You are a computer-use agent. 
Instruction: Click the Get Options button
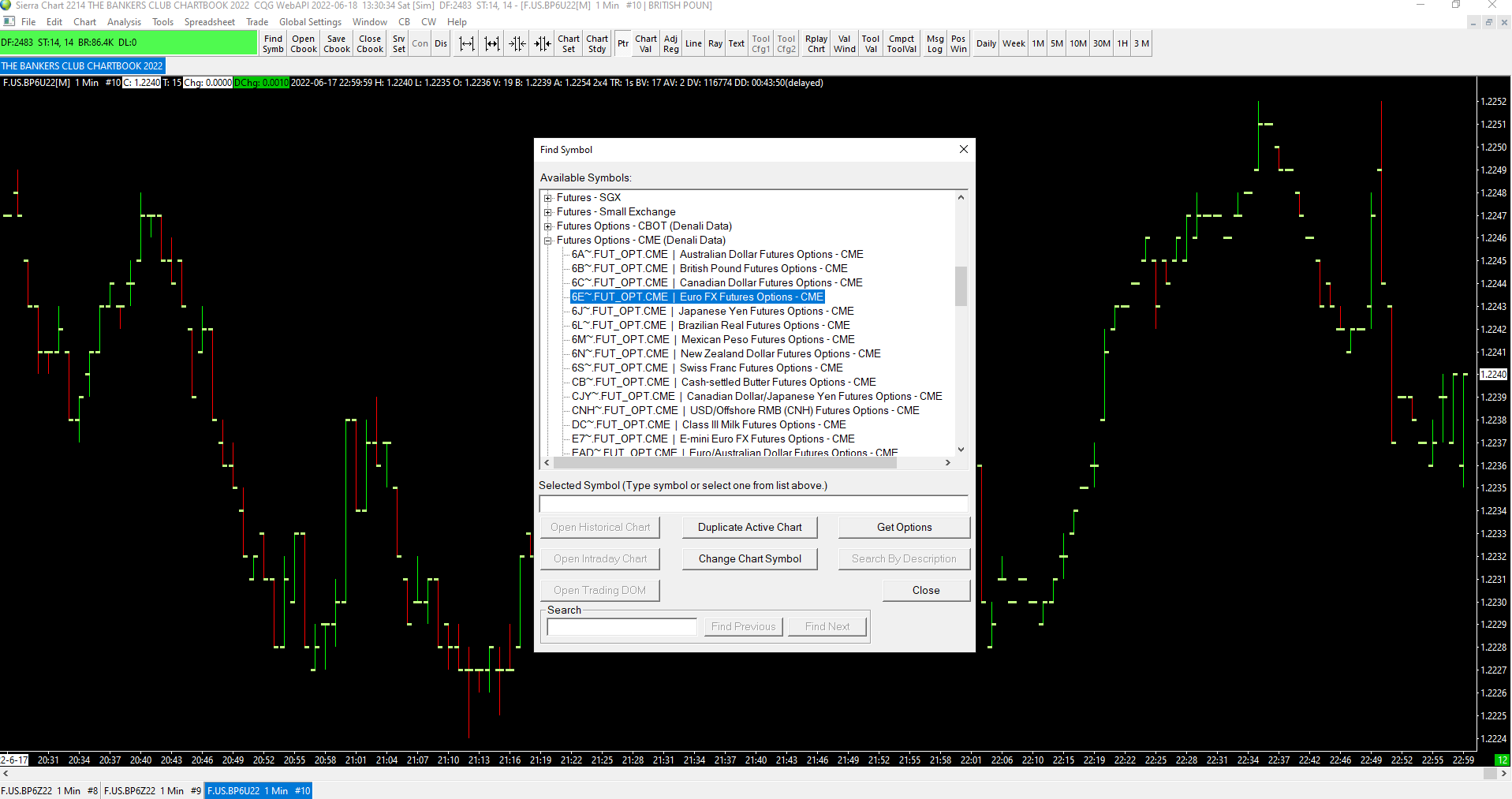click(904, 527)
